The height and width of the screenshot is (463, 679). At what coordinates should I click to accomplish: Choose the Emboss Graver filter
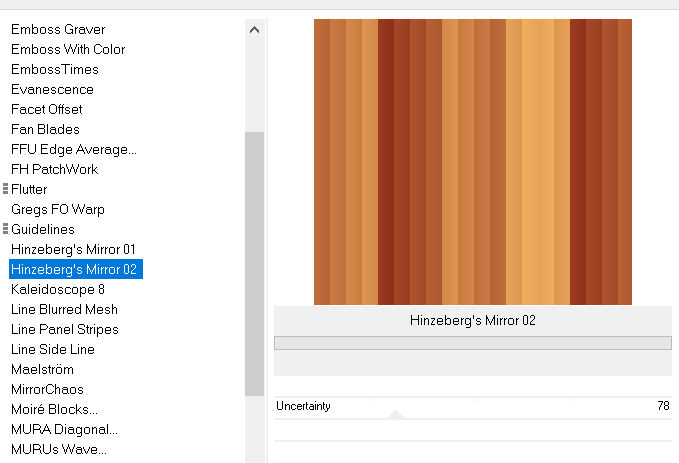(x=58, y=29)
